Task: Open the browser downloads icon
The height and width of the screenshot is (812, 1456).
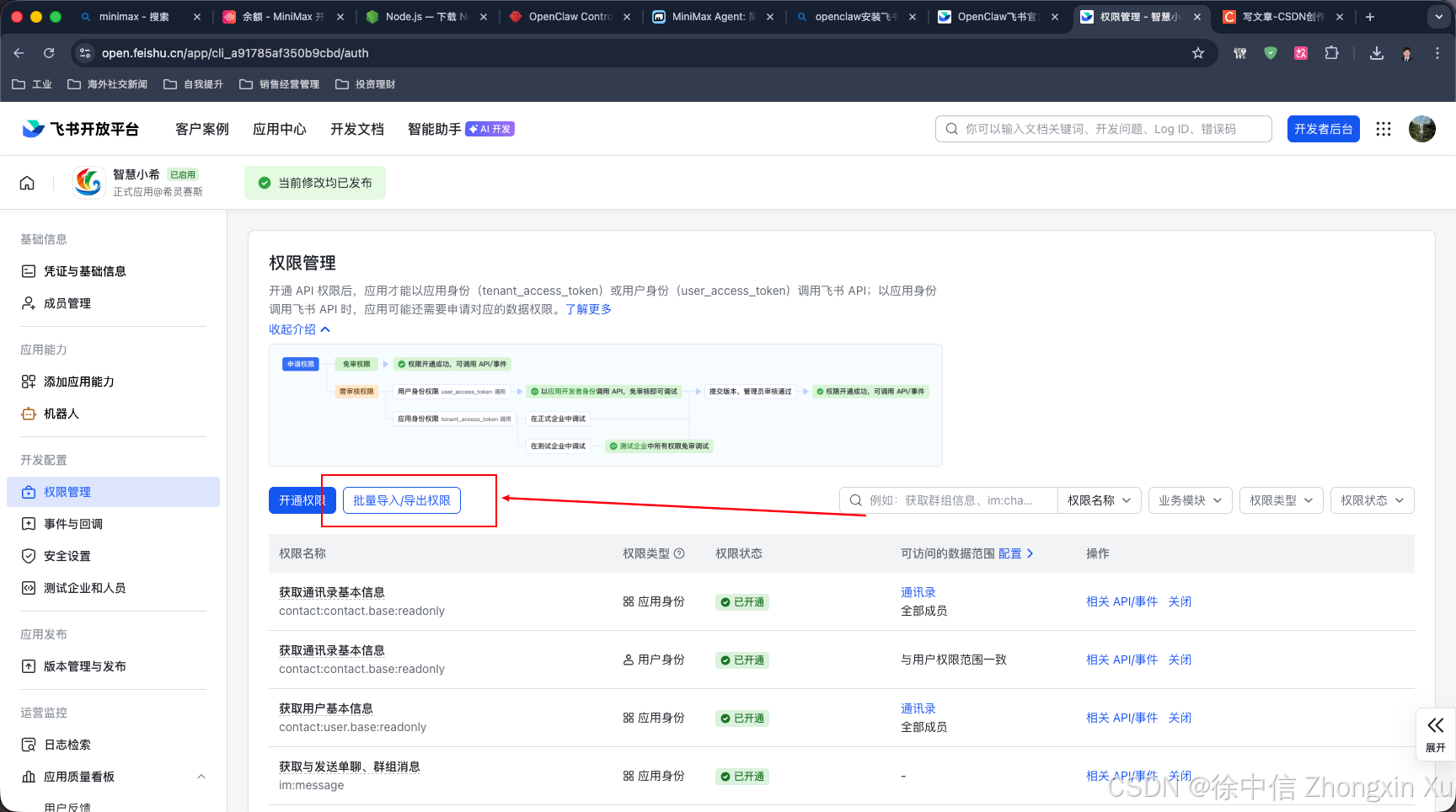Action: click(x=1377, y=53)
